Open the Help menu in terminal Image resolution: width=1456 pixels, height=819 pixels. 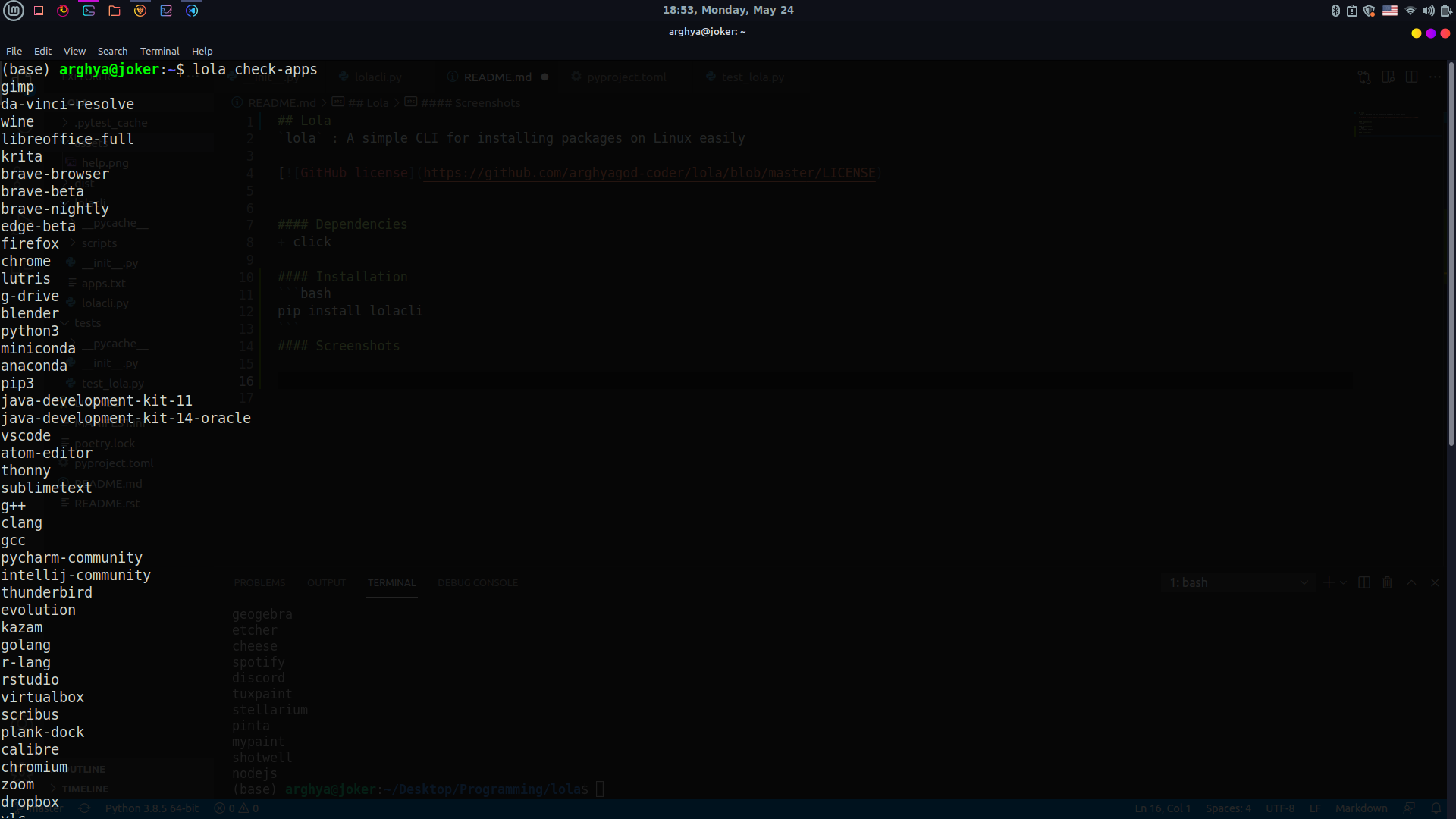click(x=202, y=51)
